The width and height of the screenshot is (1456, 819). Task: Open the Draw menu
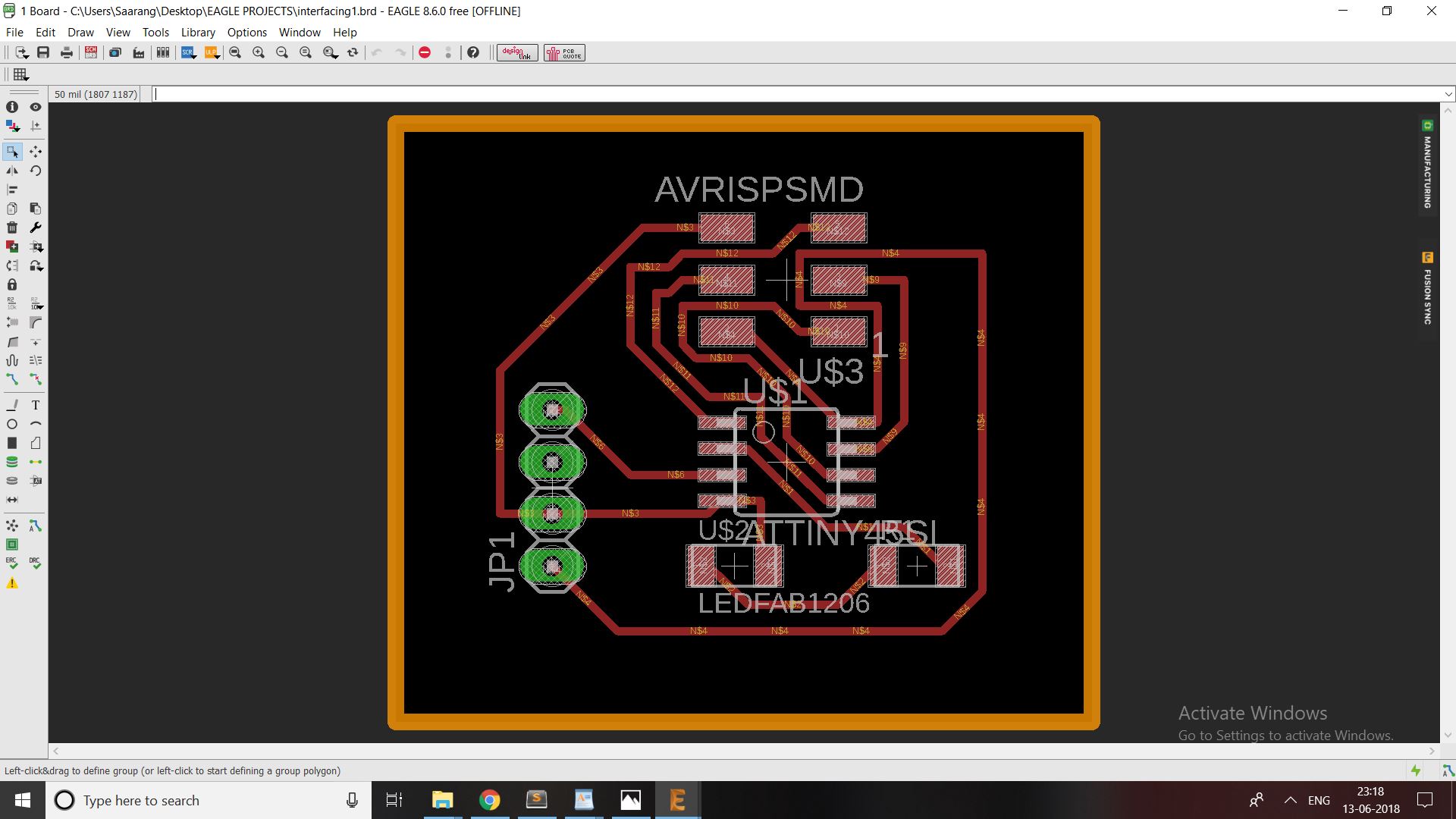[80, 33]
